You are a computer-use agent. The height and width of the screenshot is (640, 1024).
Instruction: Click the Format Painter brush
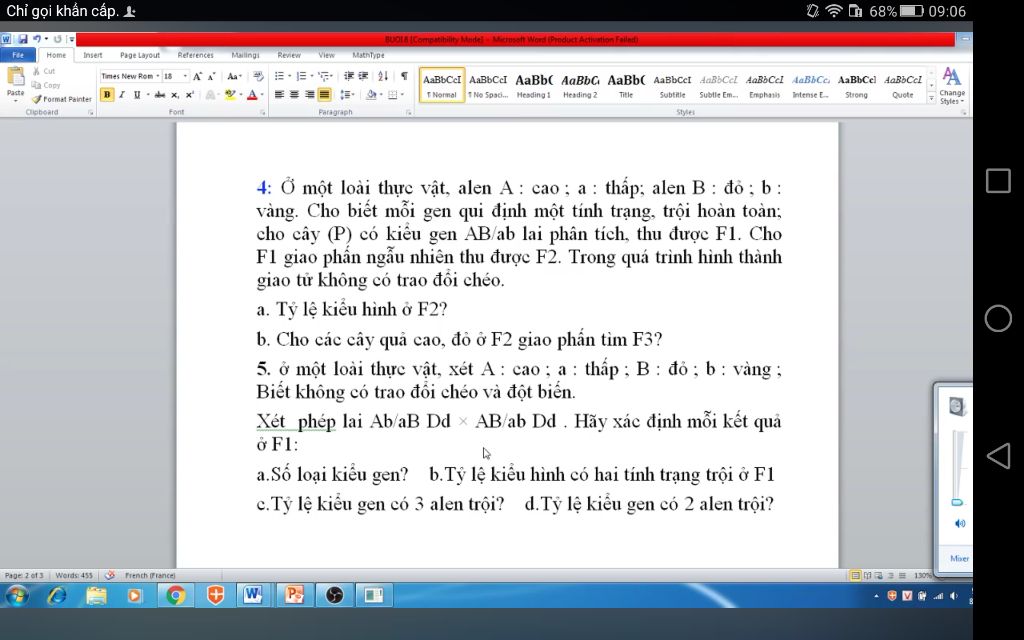coord(61,99)
